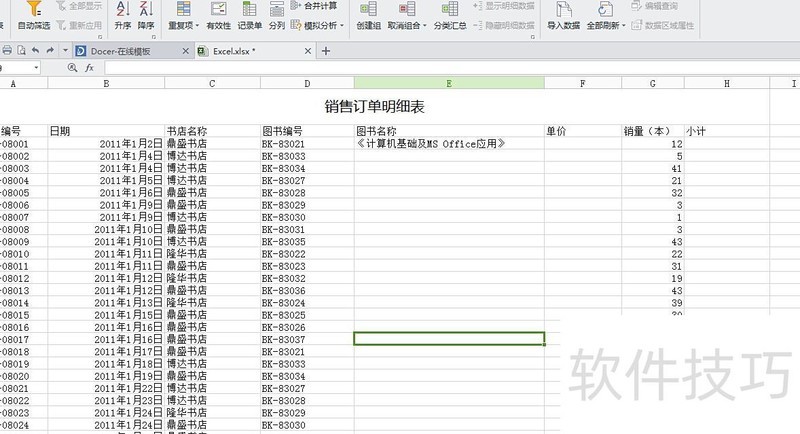
Task: Click the print icon in quick toolbar
Action: pyautogui.click(x=7, y=50)
